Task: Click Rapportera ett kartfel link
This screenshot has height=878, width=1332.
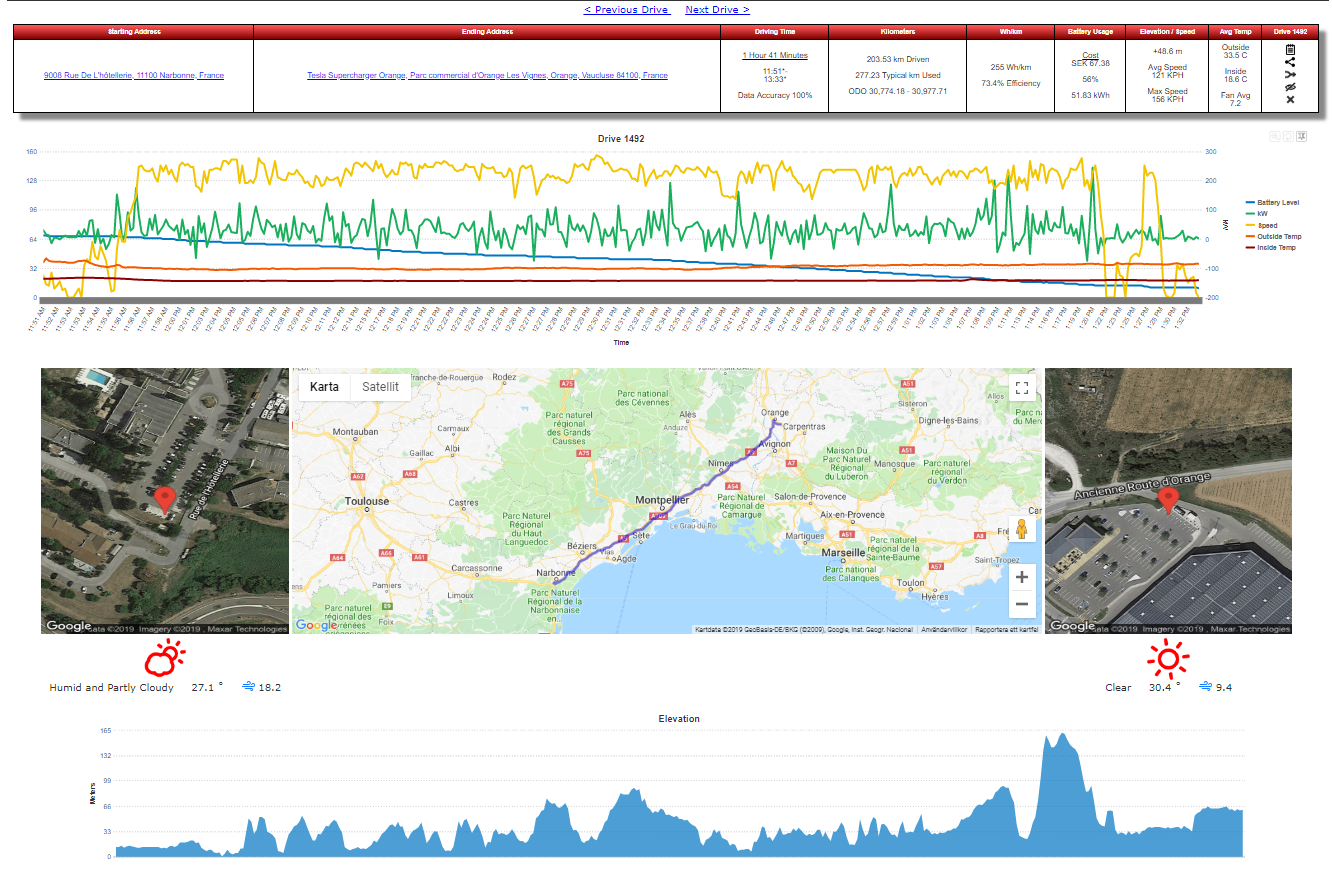Action: [1005, 629]
